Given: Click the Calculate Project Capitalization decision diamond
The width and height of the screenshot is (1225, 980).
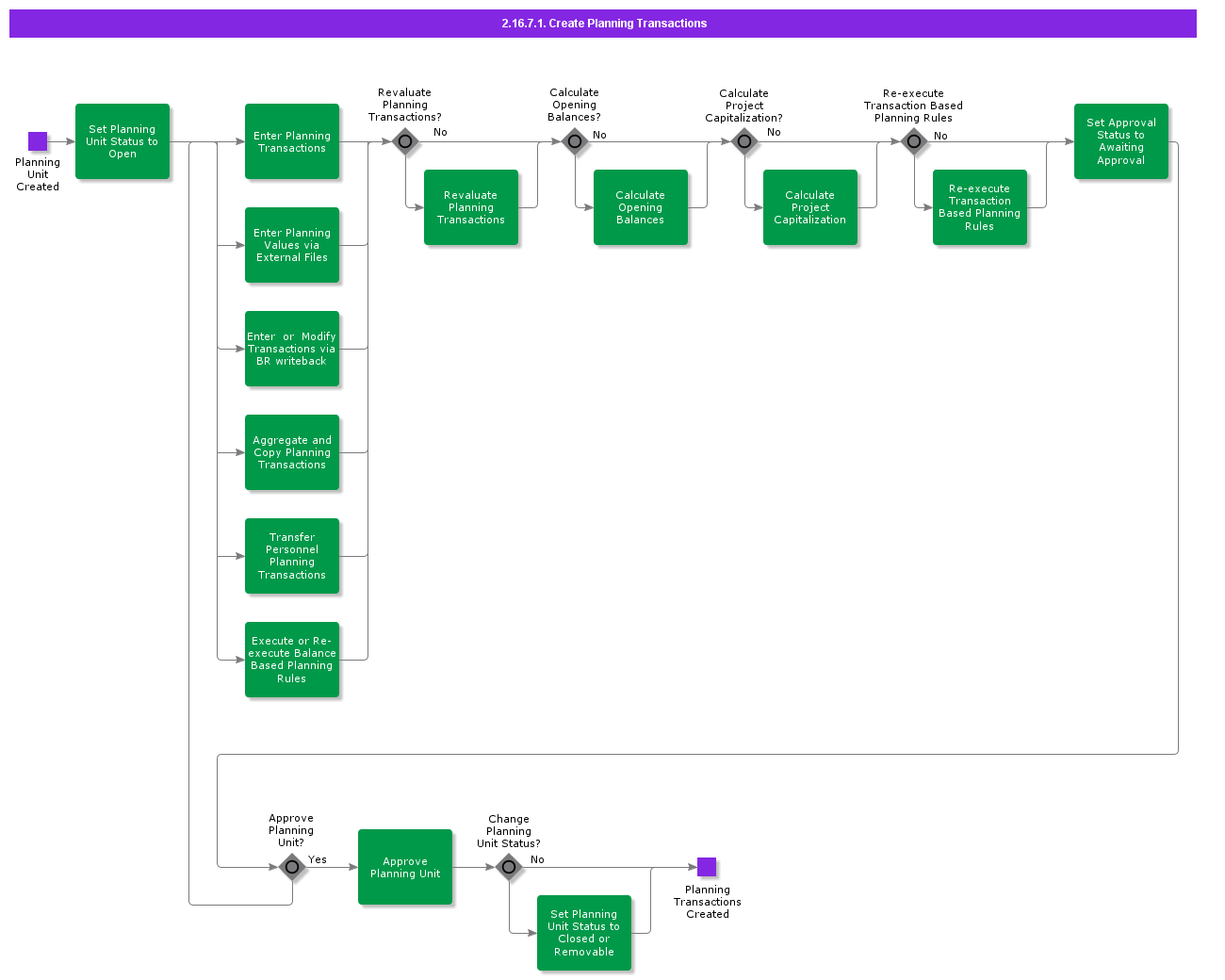Looking at the screenshot, I should [x=744, y=141].
